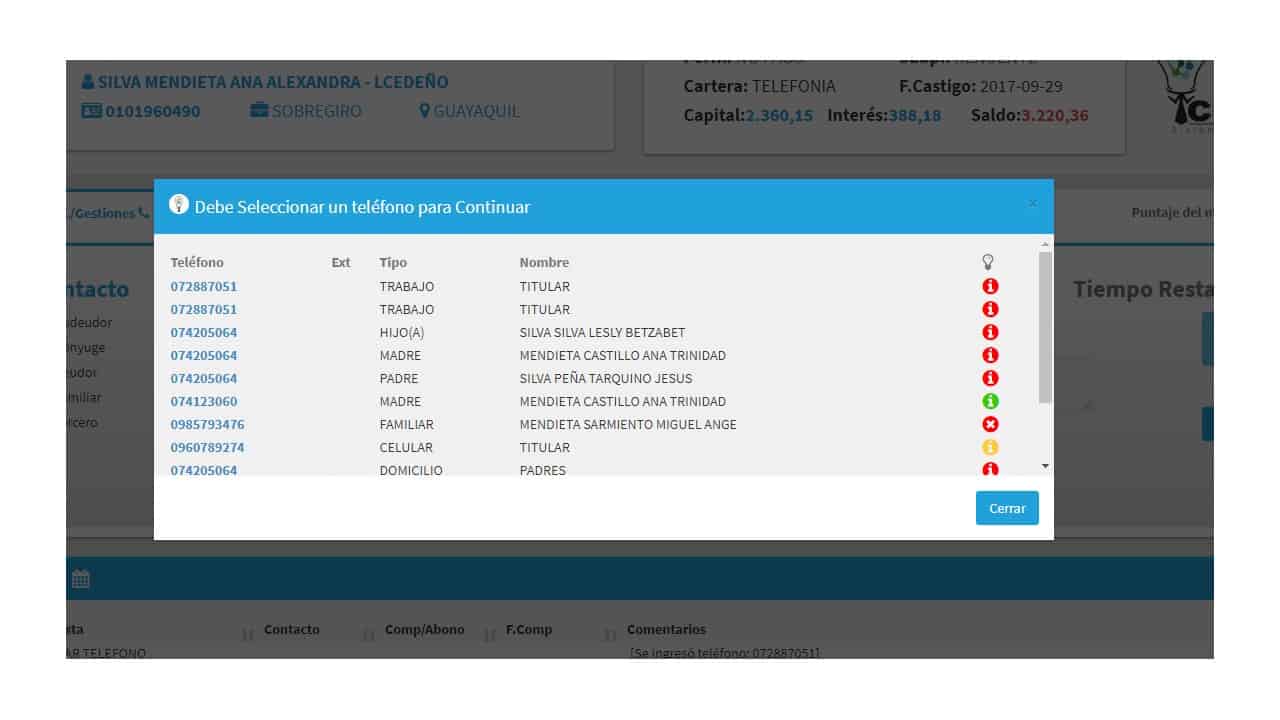Screen dimensions: 1280x720
Task: Click the Tipo column header
Action: point(393,262)
